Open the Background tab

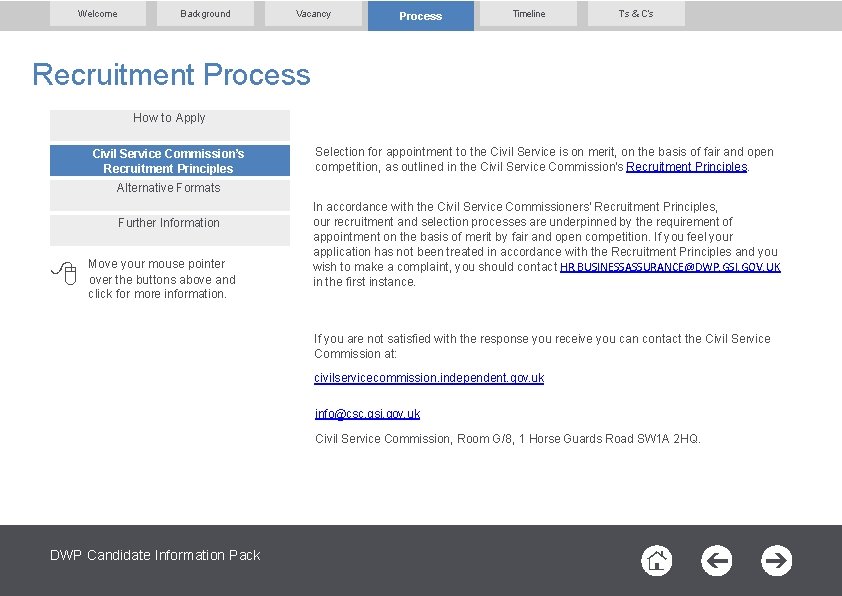205,14
